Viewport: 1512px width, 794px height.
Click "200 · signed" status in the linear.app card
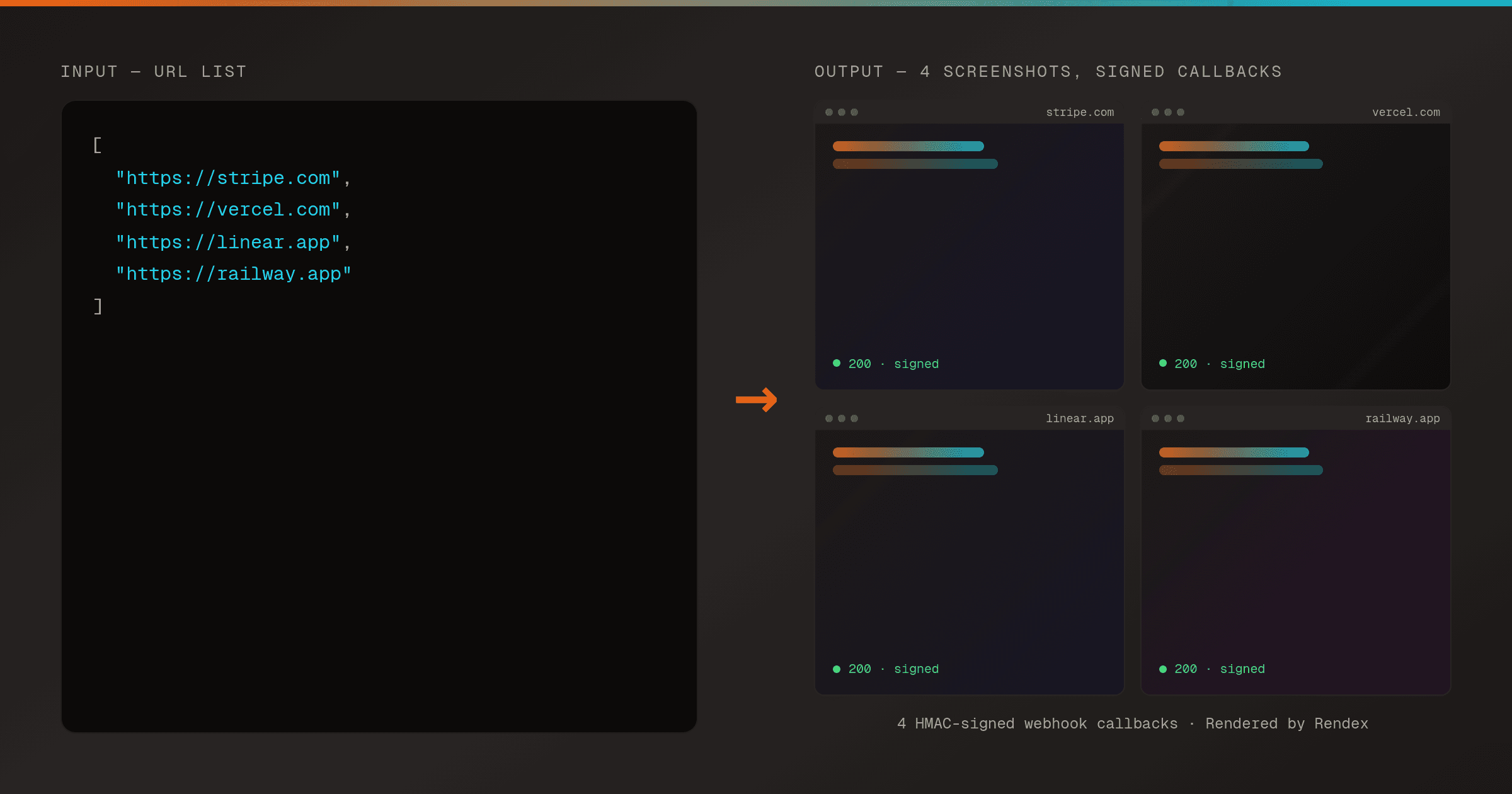(893, 669)
